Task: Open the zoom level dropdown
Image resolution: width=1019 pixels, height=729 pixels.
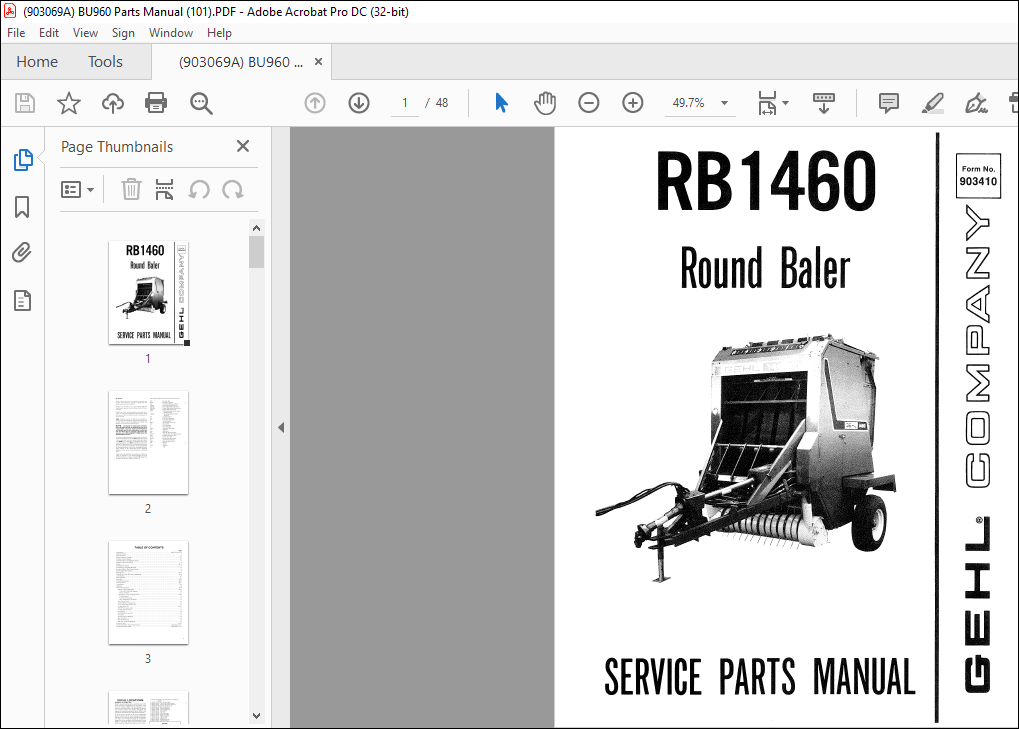Action: point(725,103)
